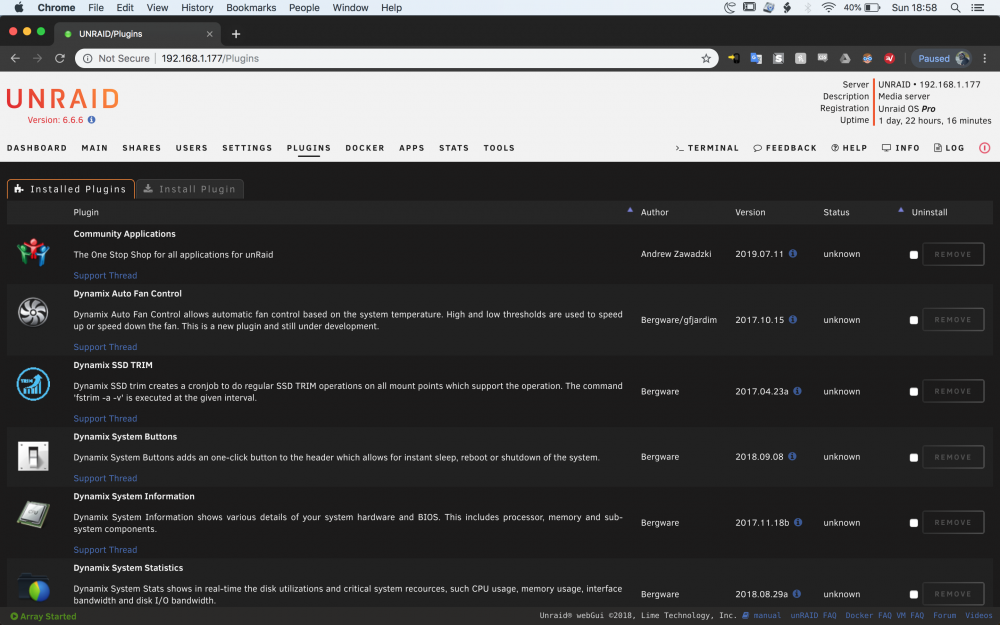Open a new Chrome tab

(x=236, y=34)
